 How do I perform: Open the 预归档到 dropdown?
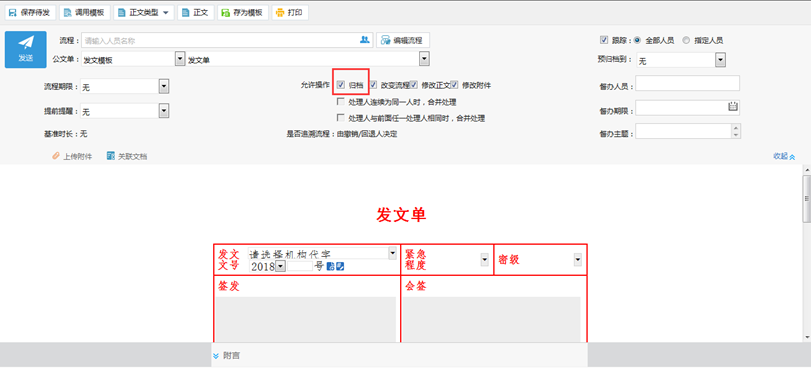pyautogui.click(x=720, y=60)
